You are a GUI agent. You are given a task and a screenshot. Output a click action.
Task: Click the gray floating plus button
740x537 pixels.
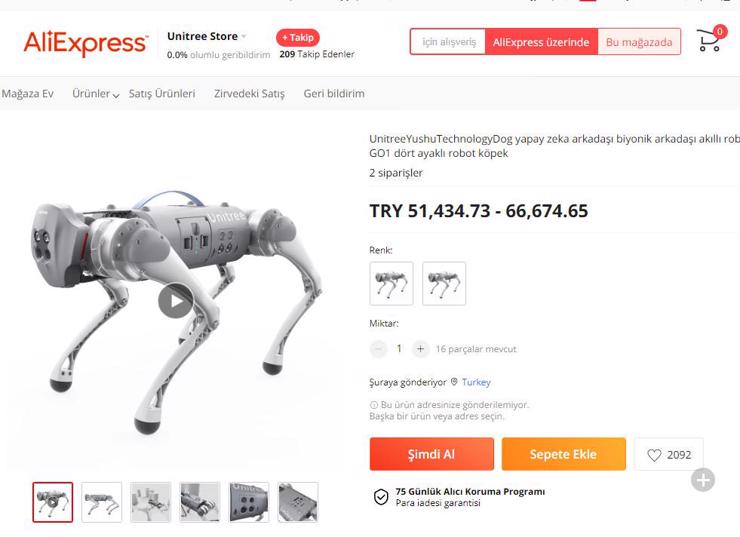click(703, 480)
